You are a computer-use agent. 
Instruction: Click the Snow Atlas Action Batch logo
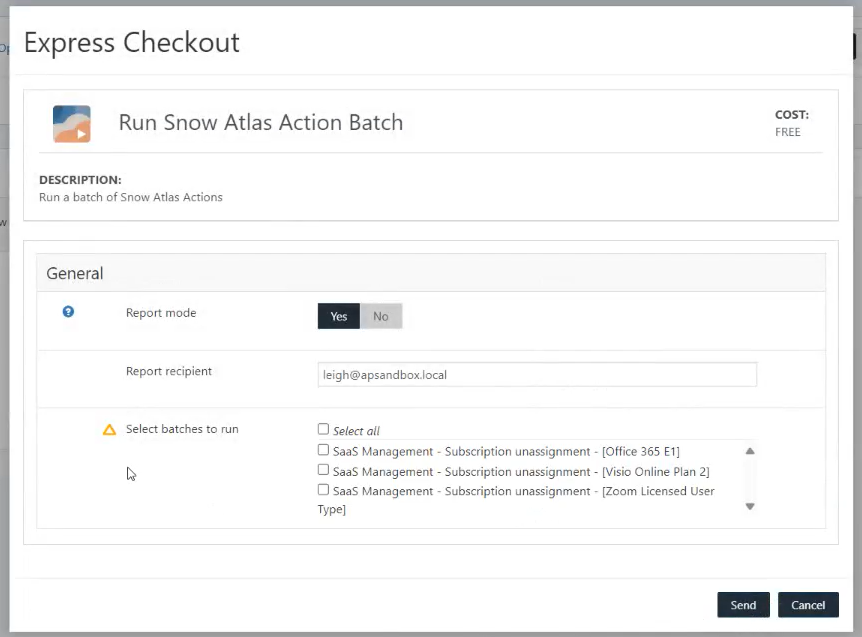pos(71,122)
